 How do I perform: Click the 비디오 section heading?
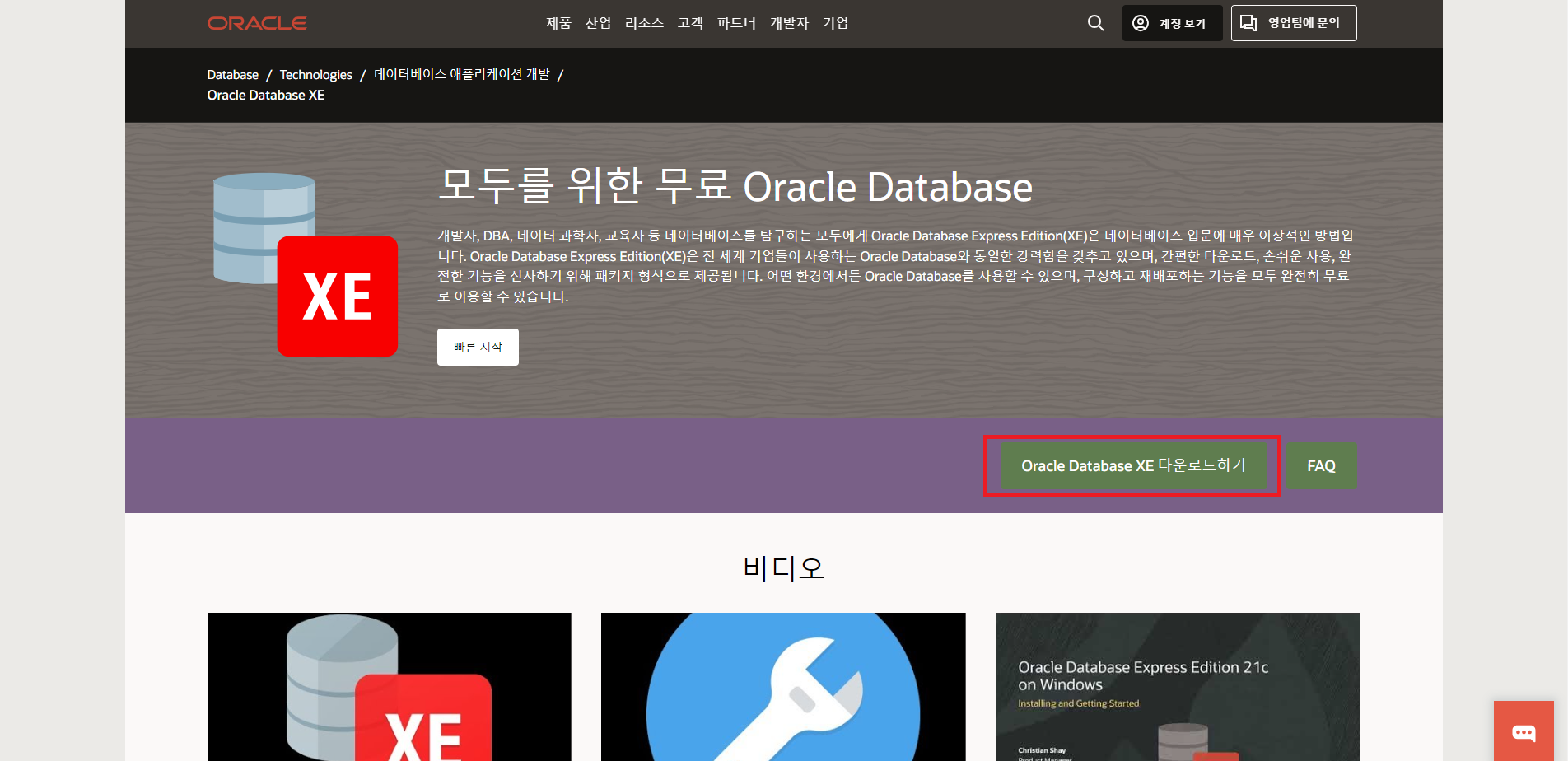[x=783, y=567]
